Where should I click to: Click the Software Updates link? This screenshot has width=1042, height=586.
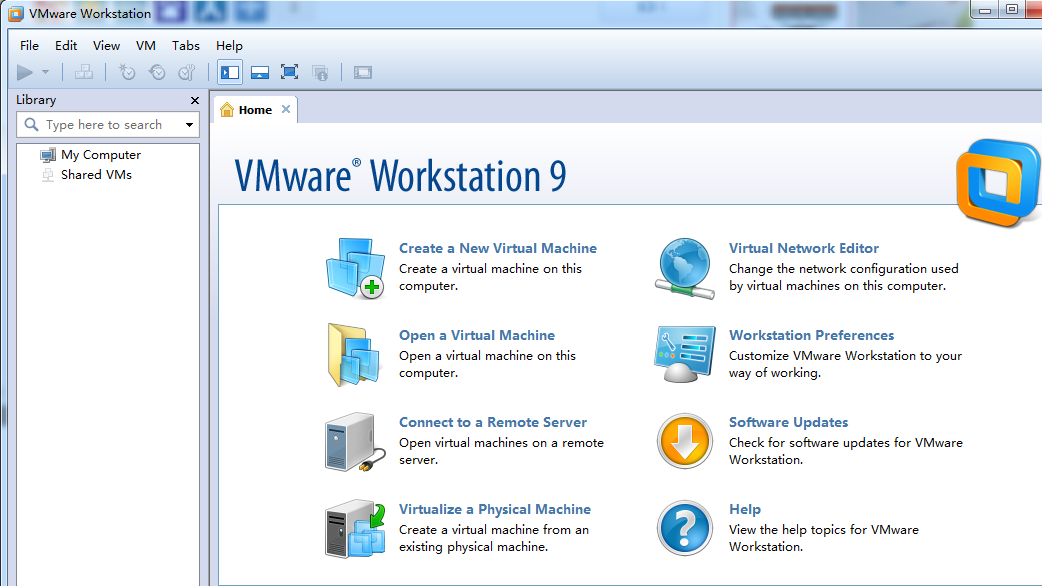click(788, 422)
